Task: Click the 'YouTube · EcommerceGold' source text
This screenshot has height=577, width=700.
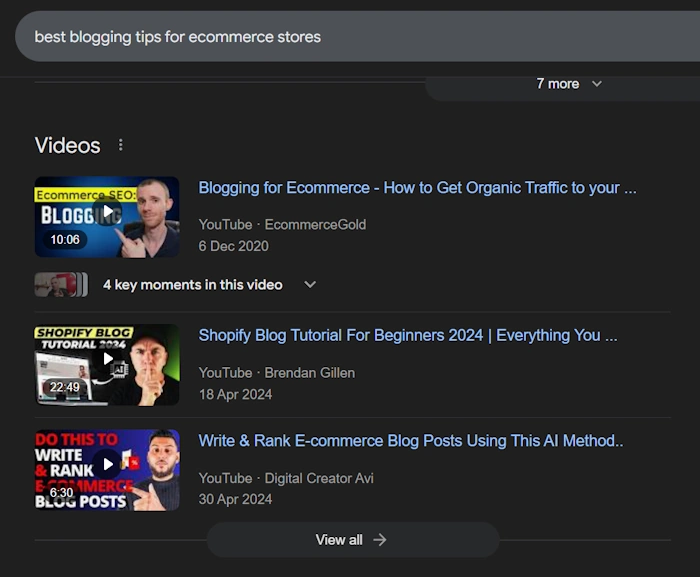Action: click(282, 225)
